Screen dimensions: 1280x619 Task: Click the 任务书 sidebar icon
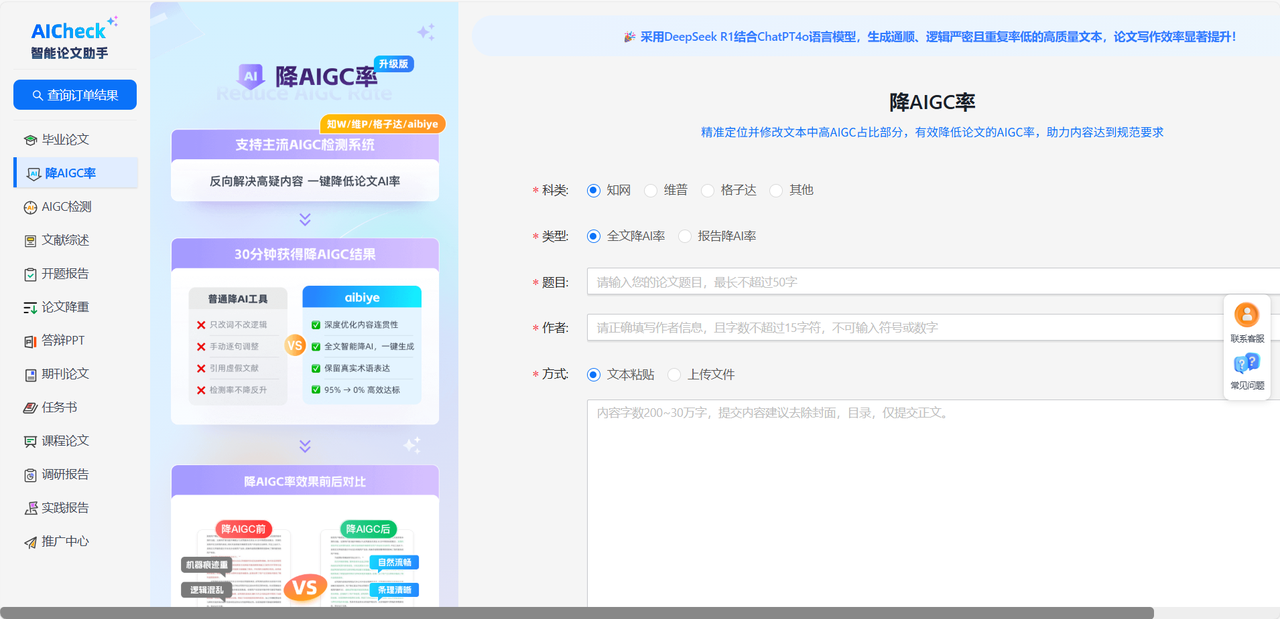coord(31,407)
